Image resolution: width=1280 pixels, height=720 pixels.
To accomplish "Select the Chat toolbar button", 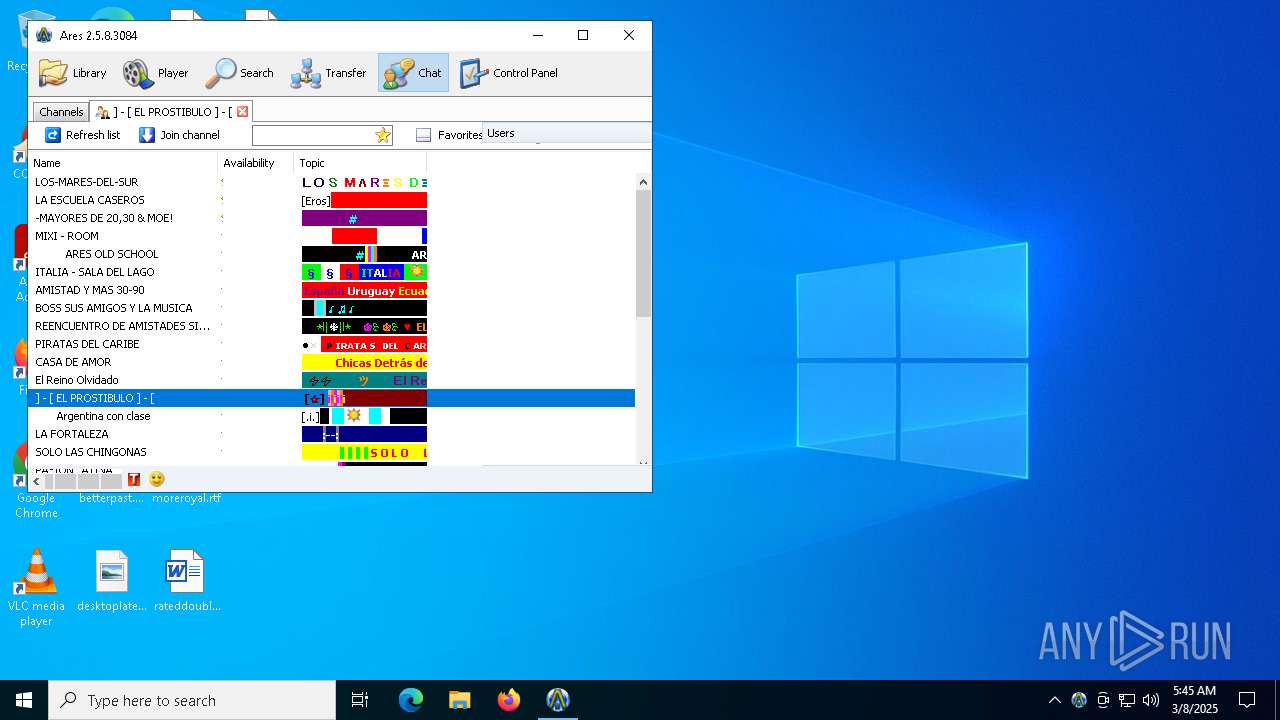I will (413, 73).
